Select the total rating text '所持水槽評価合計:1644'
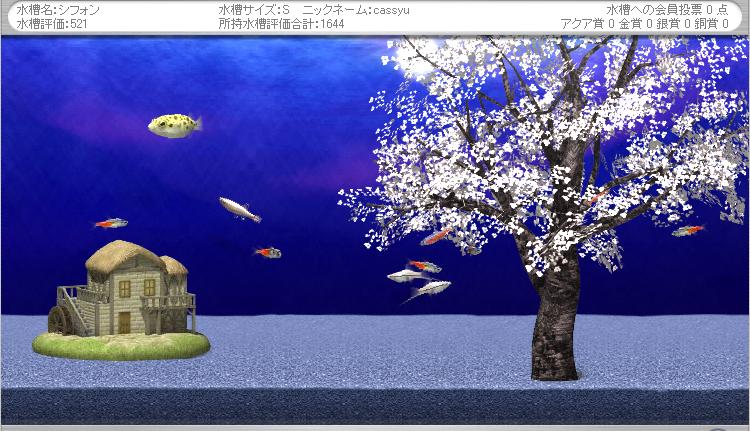This screenshot has height=431, width=750. (281, 23)
